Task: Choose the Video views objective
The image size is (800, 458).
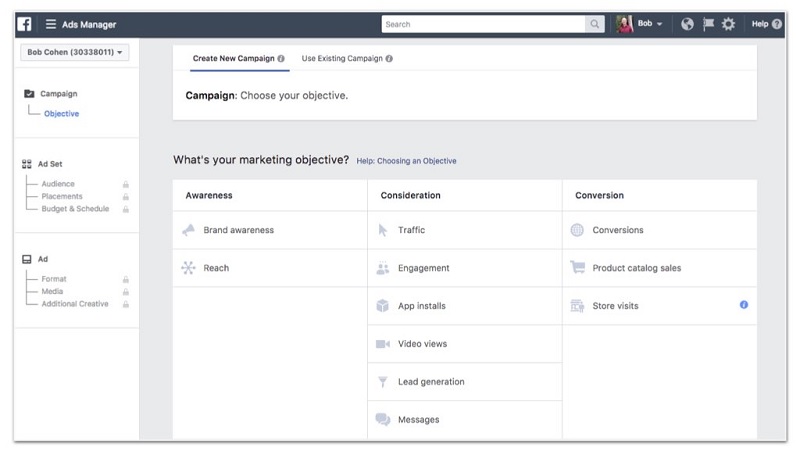Action: [x=465, y=344]
